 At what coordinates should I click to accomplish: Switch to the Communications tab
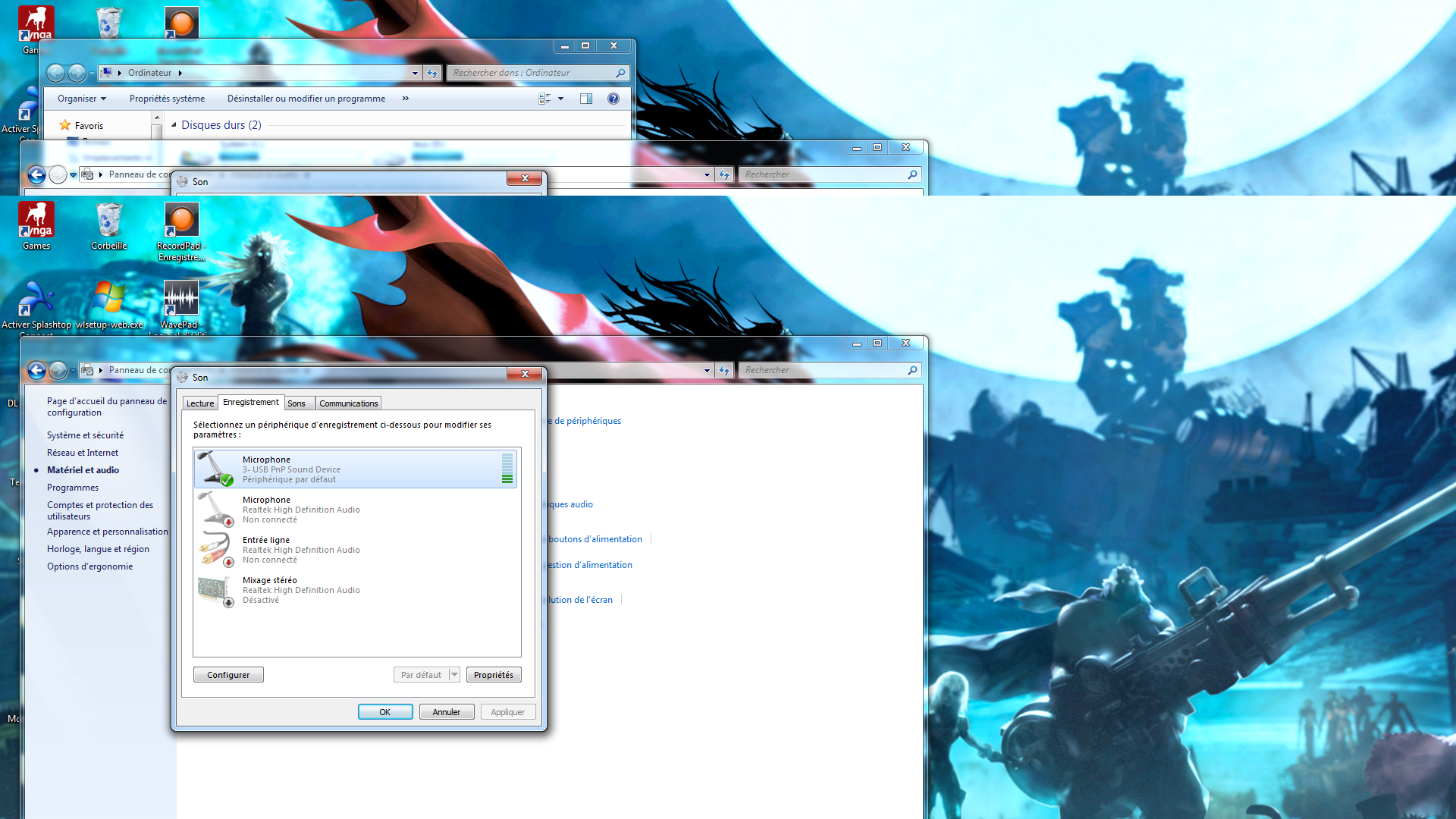[348, 403]
